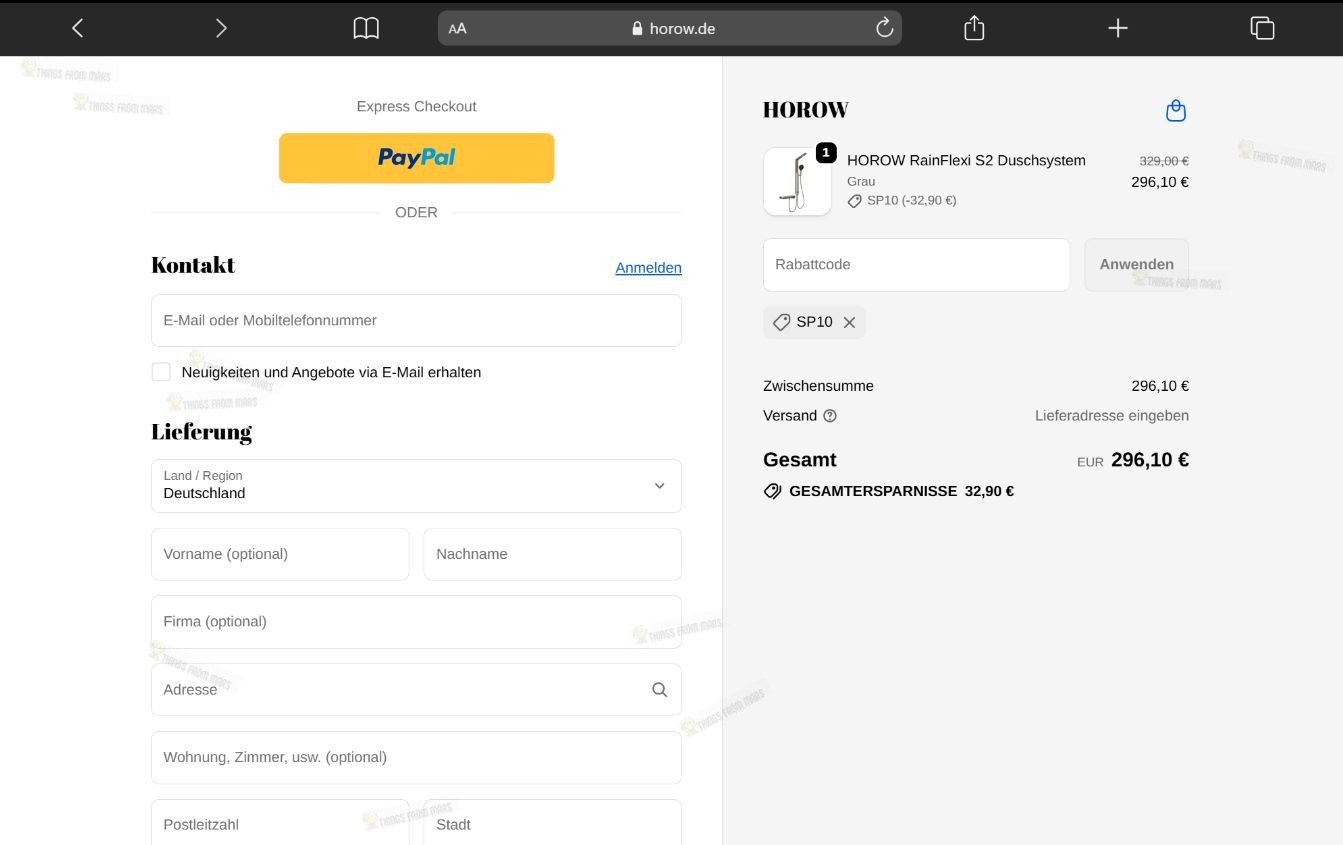Pay with PayPal express checkout
Image resolution: width=1343 pixels, height=845 pixels.
coord(416,158)
